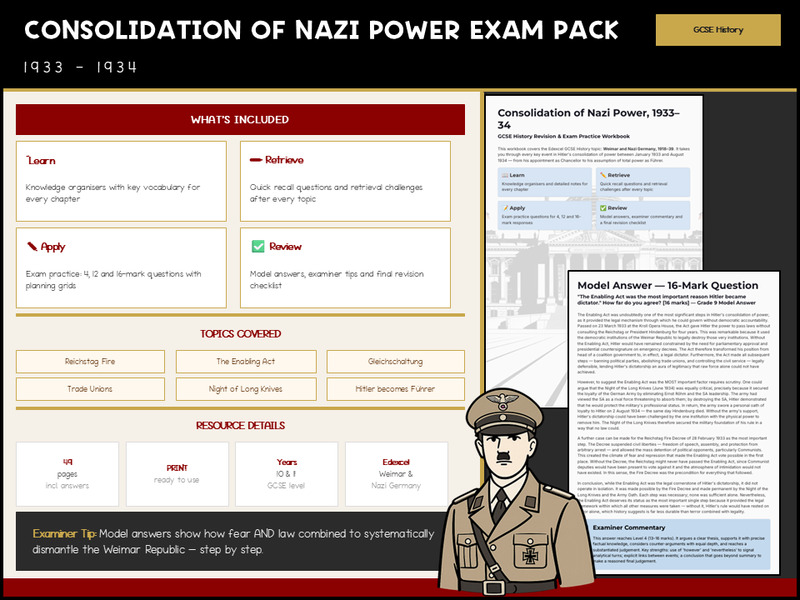Viewport: 800px width, 600px height.
Task: Open the Model Answer 16-Mark Question page thumbnail
Action: pos(673,422)
